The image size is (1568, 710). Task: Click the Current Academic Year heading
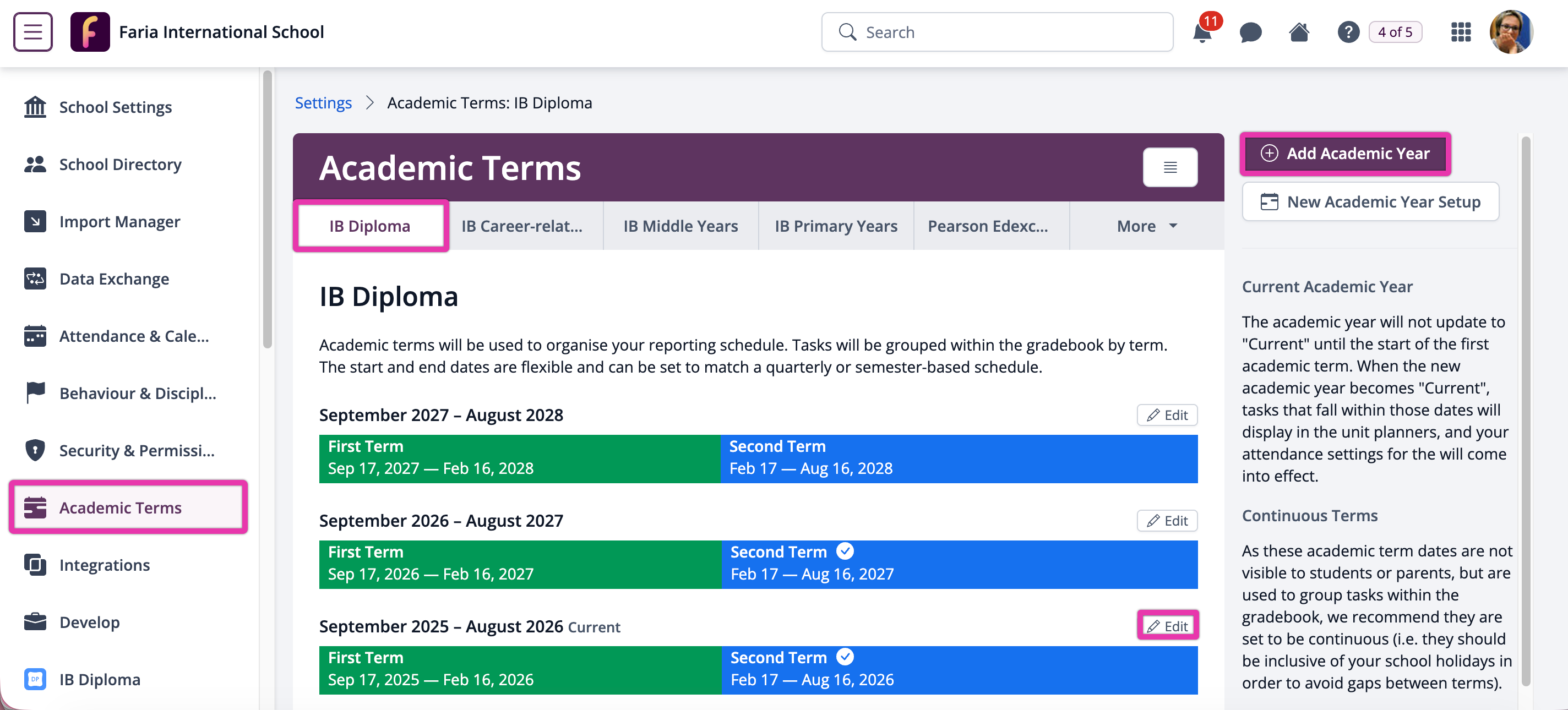coord(1327,287)
